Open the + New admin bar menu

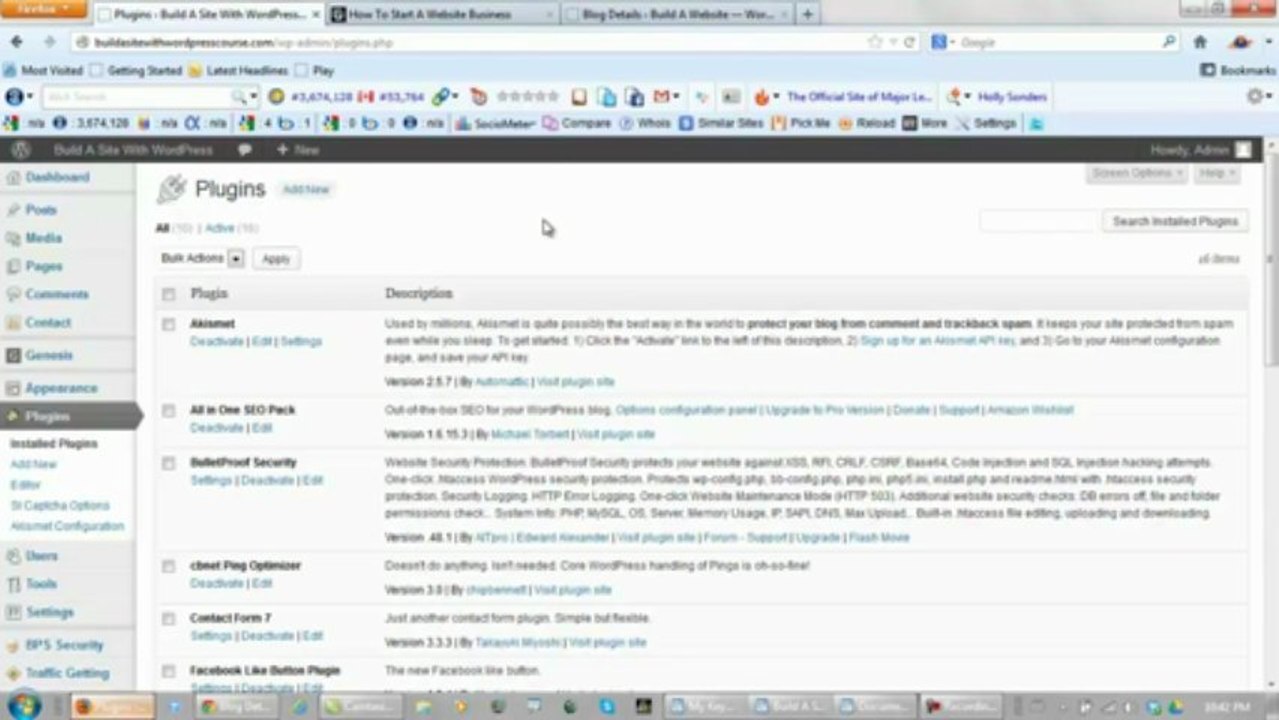tap(297, 150)
